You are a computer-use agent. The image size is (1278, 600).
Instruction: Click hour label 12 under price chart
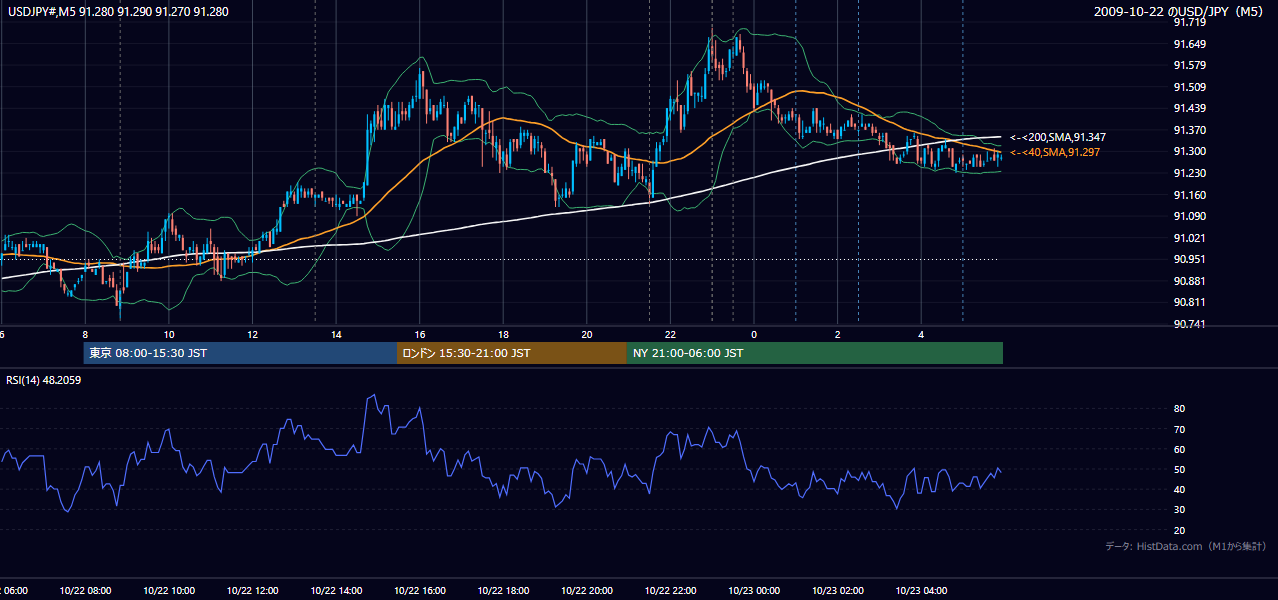click(252, 334)
